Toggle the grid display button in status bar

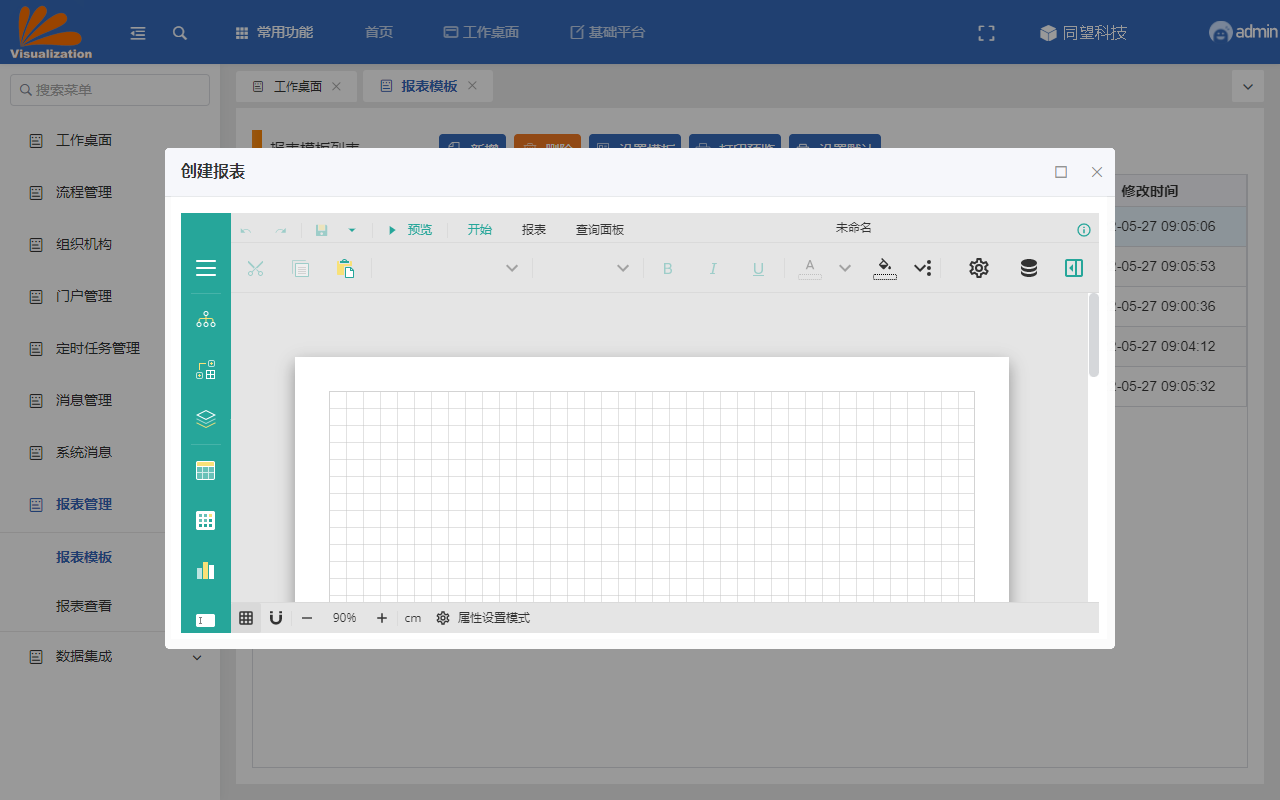pyautogui.click(x=246, y=618)
